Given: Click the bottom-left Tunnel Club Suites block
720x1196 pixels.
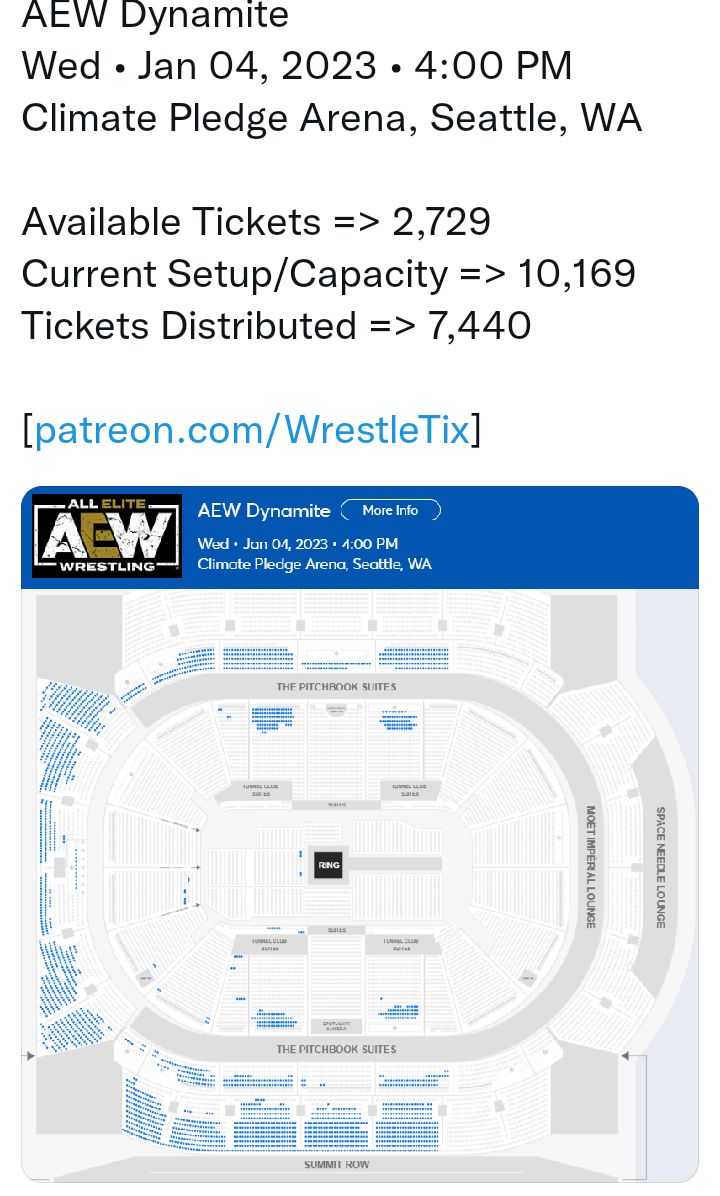Looking at the screenshot, I should coord(269,944).
